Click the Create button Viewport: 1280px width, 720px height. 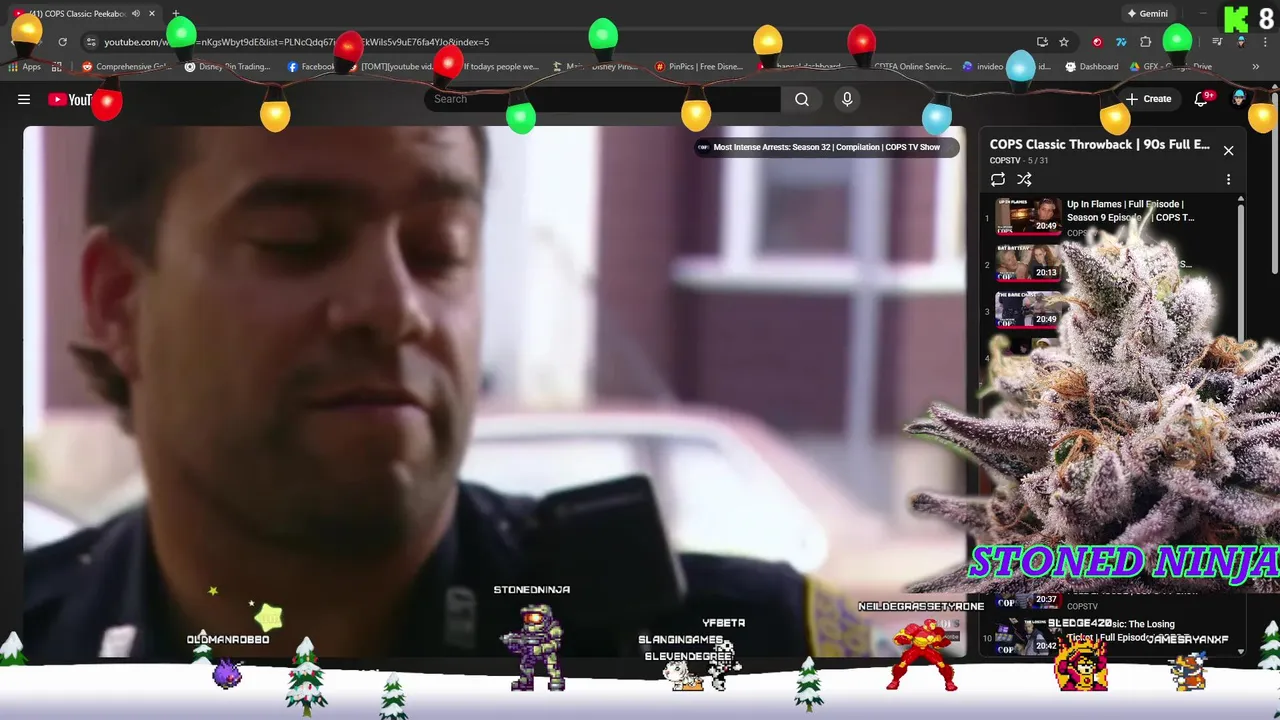pos(1148,99)
